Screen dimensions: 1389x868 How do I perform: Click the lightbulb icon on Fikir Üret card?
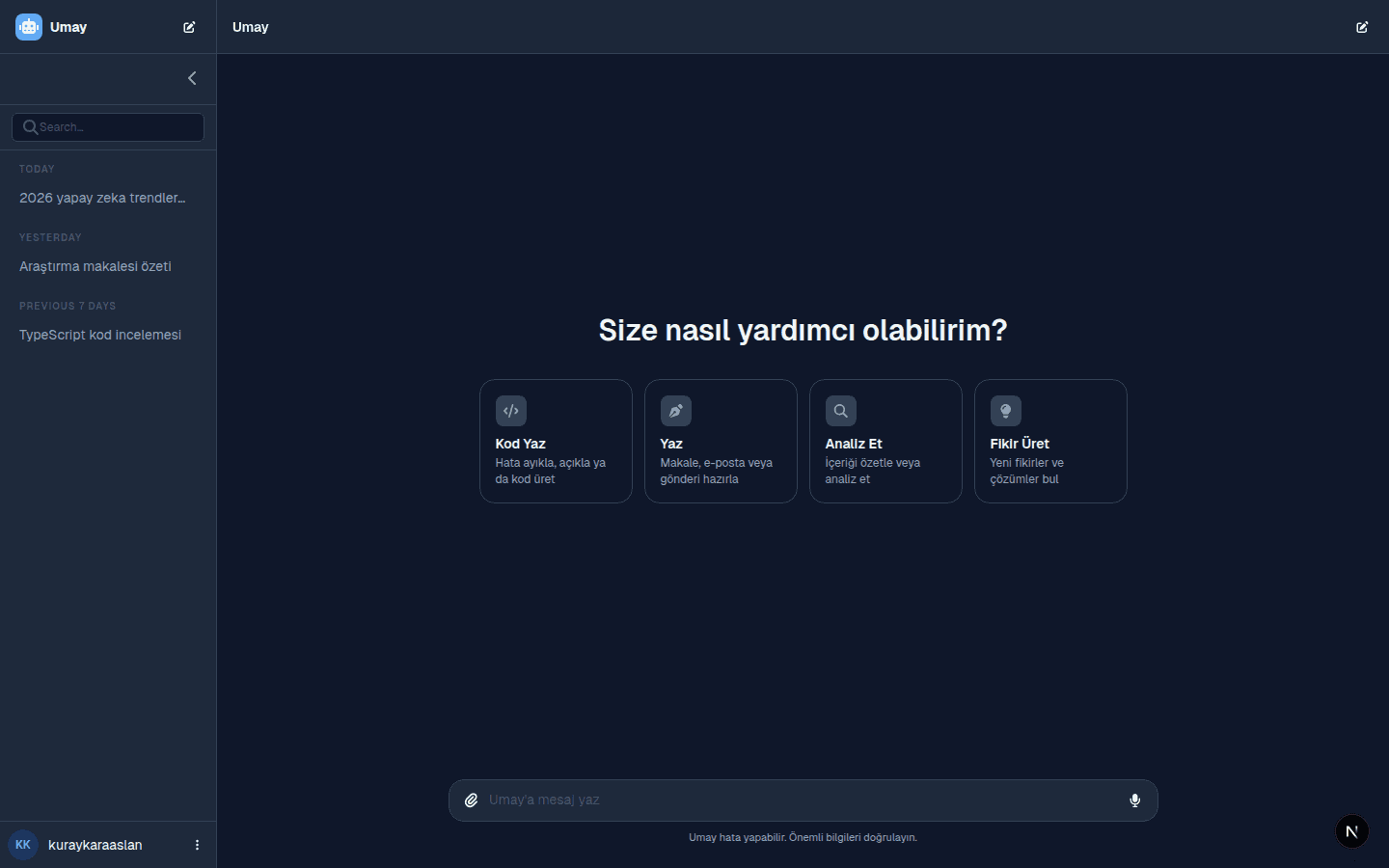tap(1006, 411)
